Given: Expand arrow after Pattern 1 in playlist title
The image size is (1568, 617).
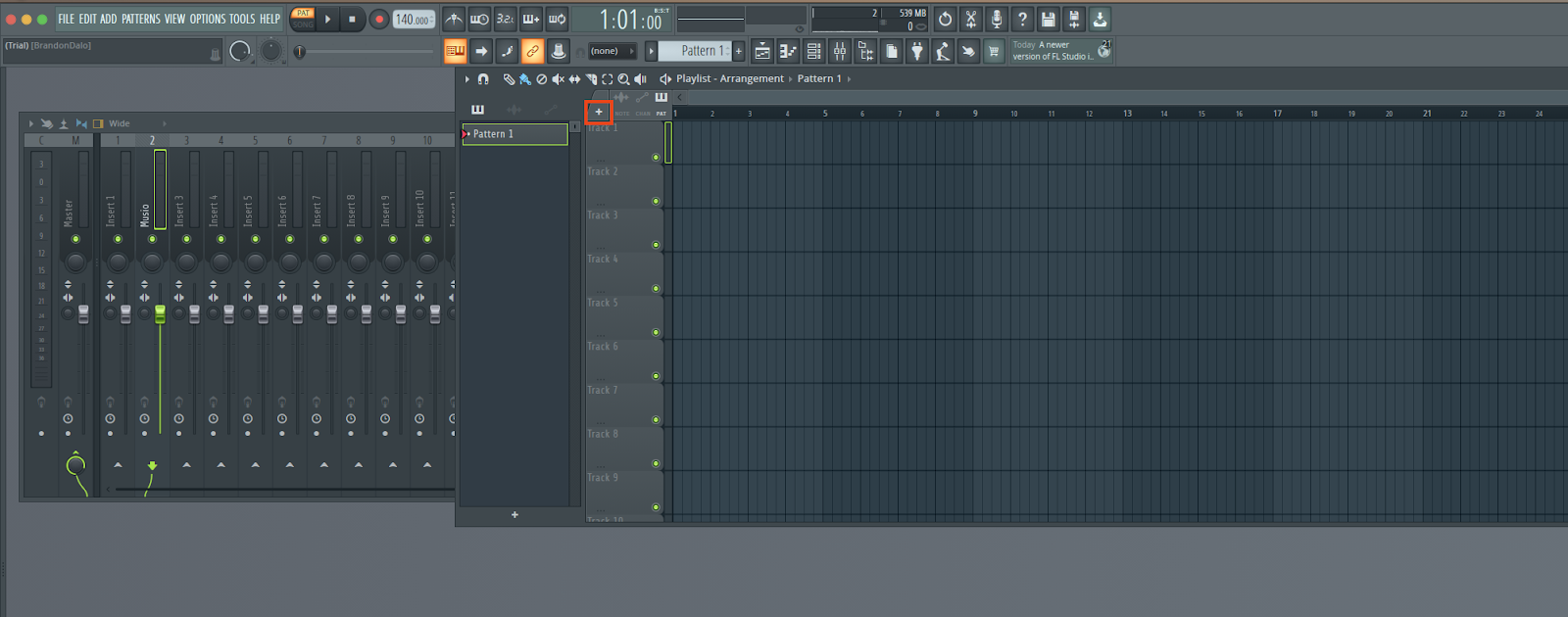Looking at the screenshot, I should (849, 79).
